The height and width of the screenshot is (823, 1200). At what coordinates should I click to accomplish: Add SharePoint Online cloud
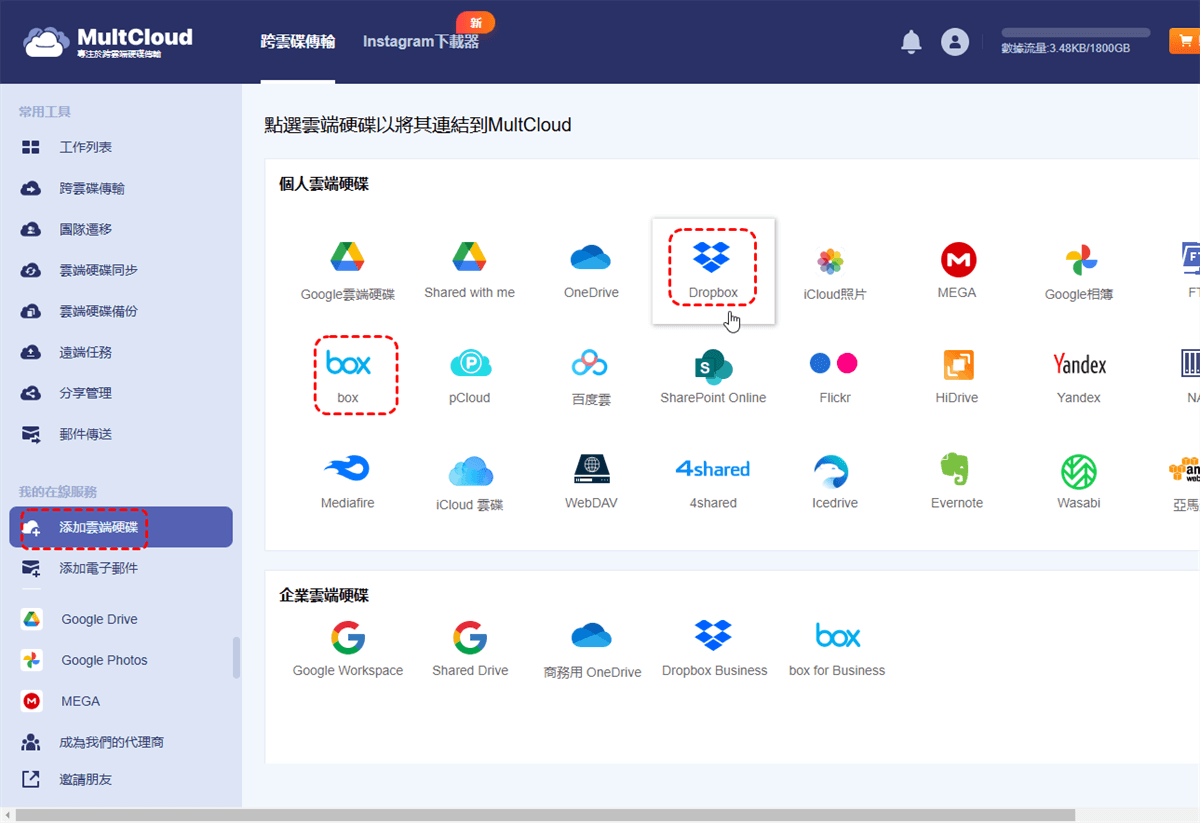point(713,376)
